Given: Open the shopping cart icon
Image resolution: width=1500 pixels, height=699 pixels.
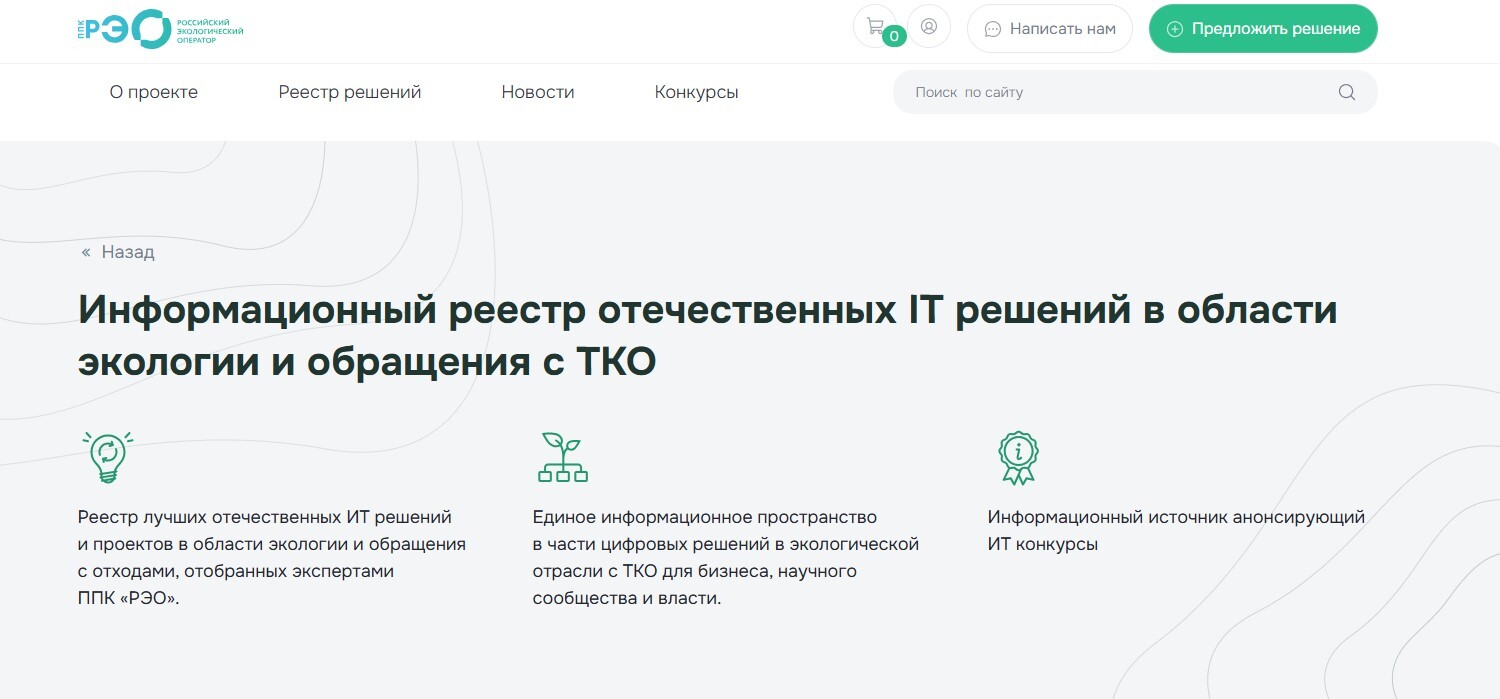Looking at the screenshot, I should (x=875, y=27).
